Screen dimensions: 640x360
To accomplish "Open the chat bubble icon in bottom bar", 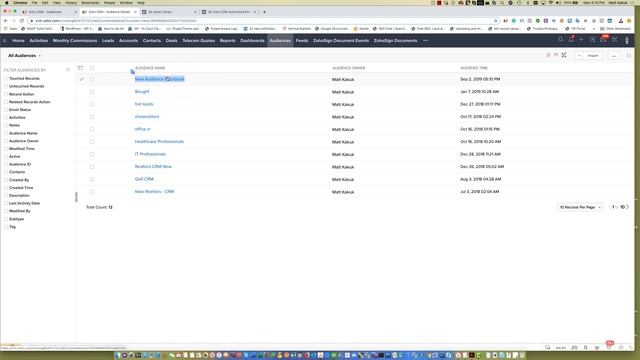I will [547, 347].
